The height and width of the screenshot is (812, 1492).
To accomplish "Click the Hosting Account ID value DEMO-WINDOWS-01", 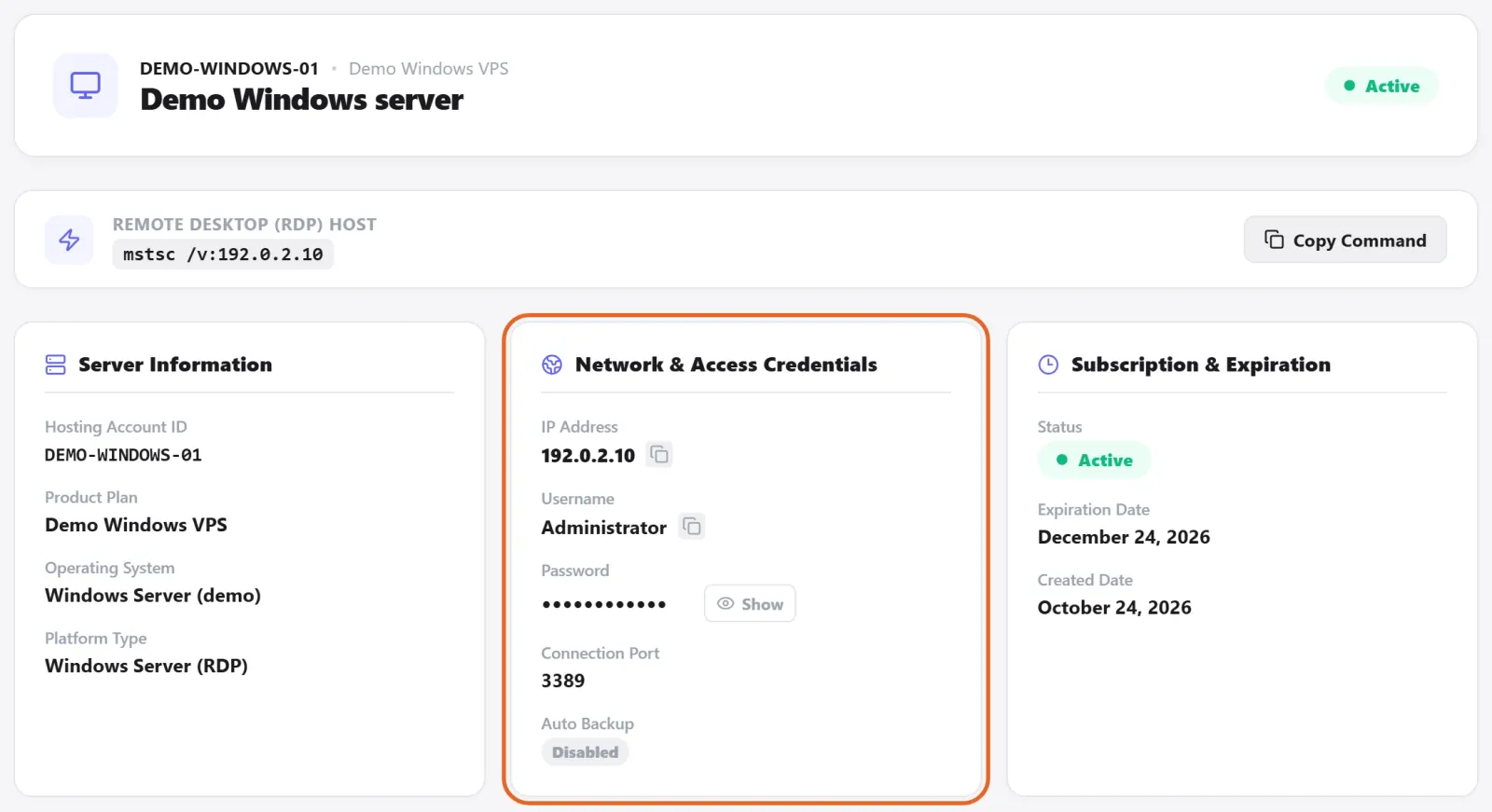I will [x=123, y=455].
